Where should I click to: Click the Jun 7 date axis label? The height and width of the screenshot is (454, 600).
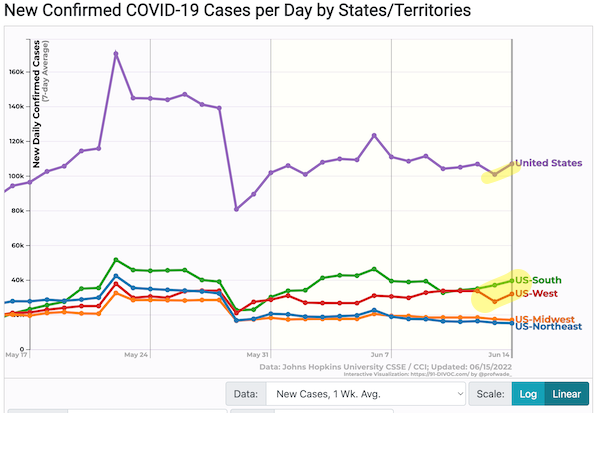pyautogui.click(x=380, y=354)
